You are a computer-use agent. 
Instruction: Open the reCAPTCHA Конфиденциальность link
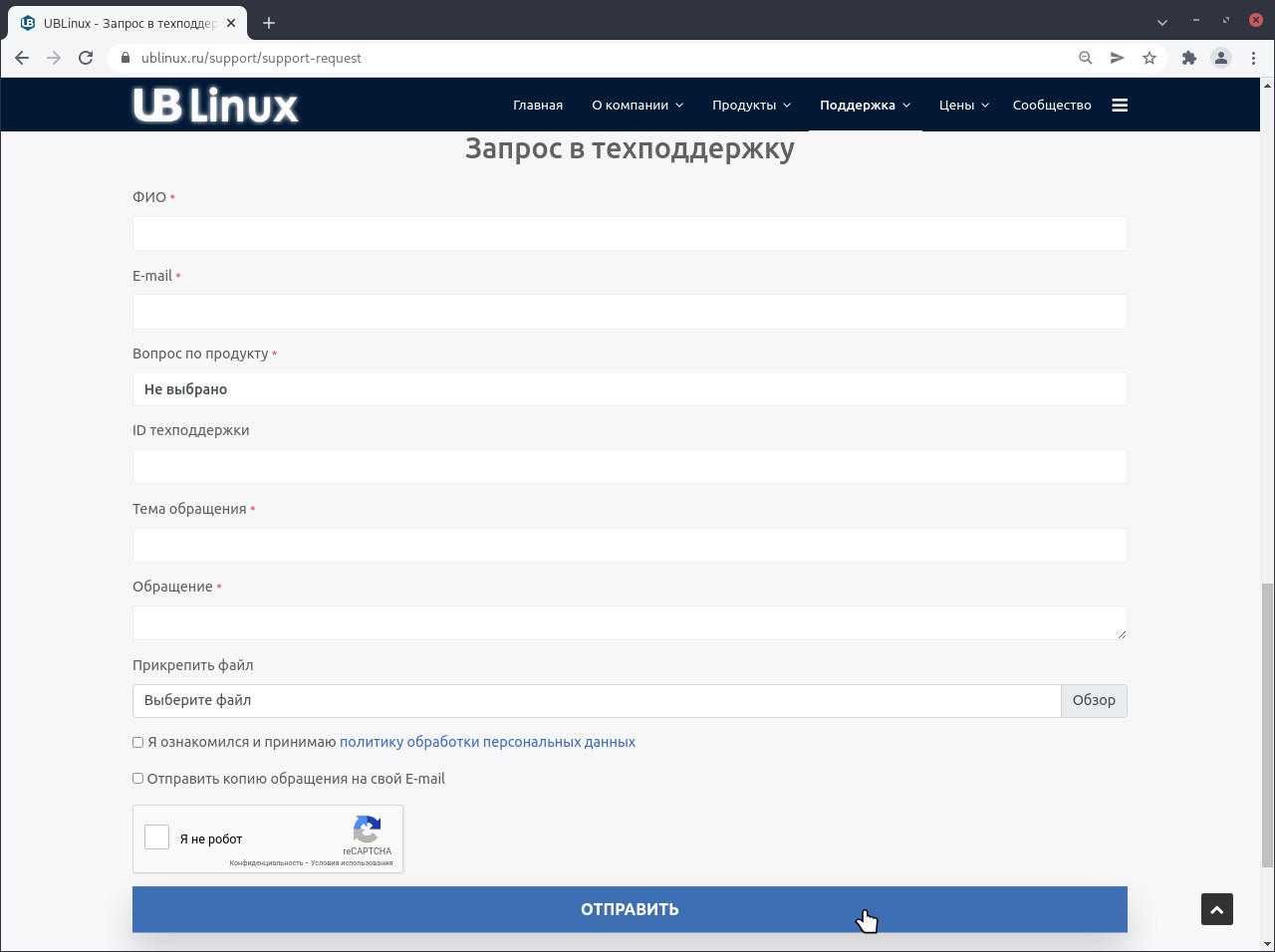point(266,863)
